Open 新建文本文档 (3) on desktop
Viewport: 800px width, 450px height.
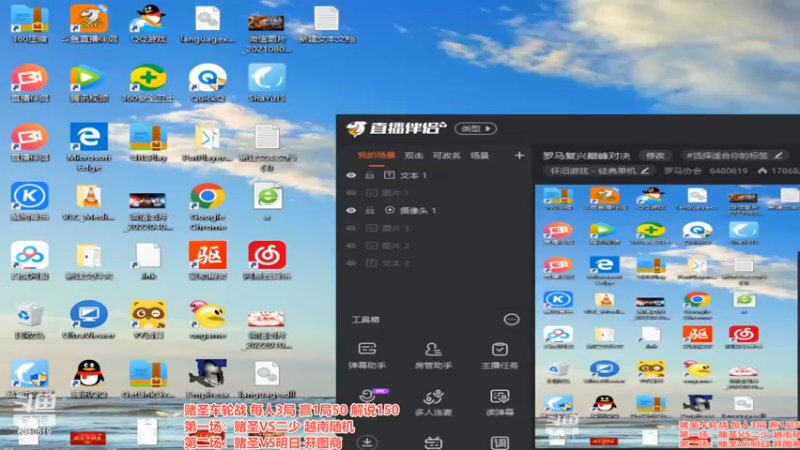point(267,147)
